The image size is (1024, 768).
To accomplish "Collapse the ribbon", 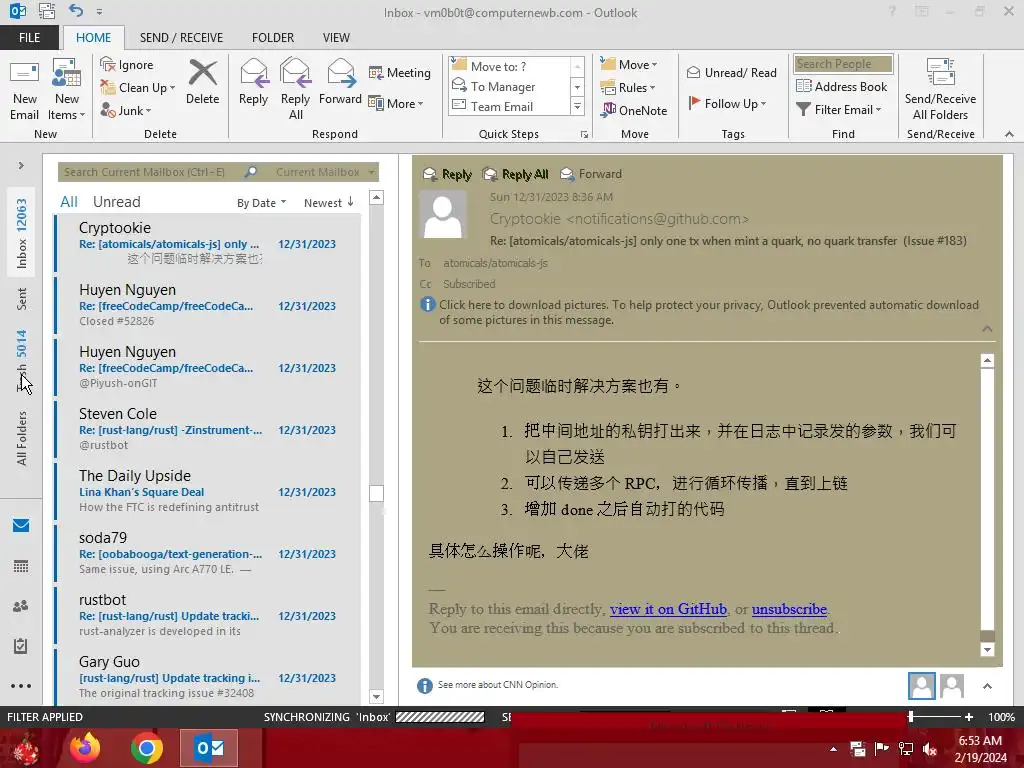I will tap(1009, 134).
